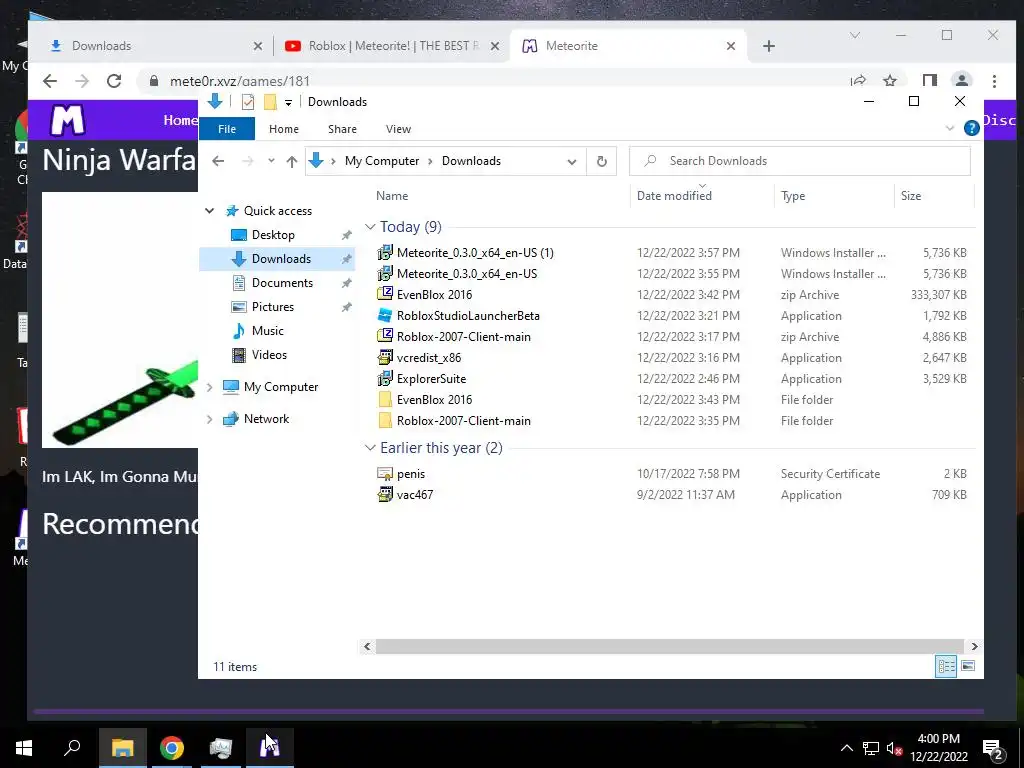Open the File tab in Explorer

coord(227,129)
